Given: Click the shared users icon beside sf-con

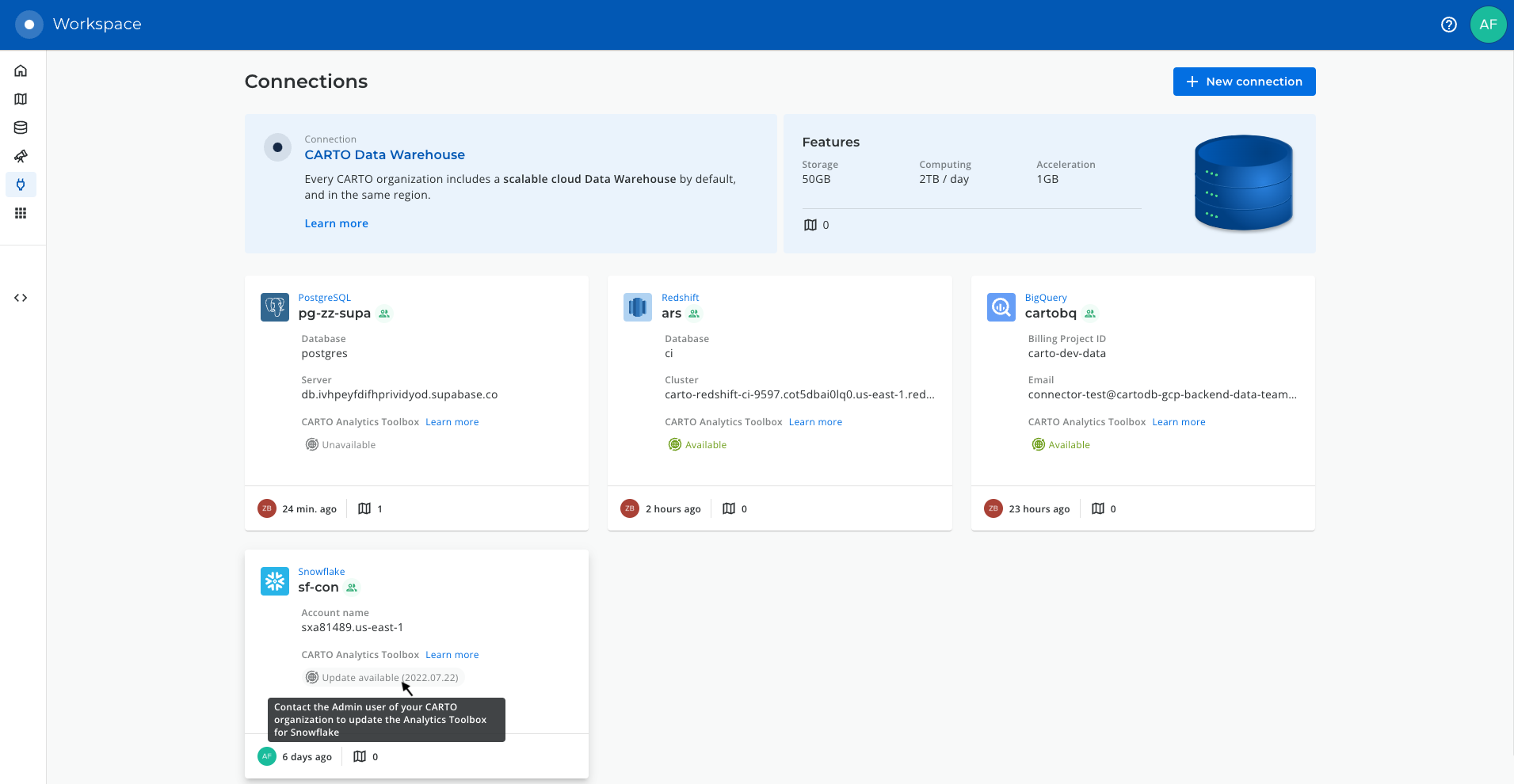Looking at the screenshot, I should click(352, 588).
